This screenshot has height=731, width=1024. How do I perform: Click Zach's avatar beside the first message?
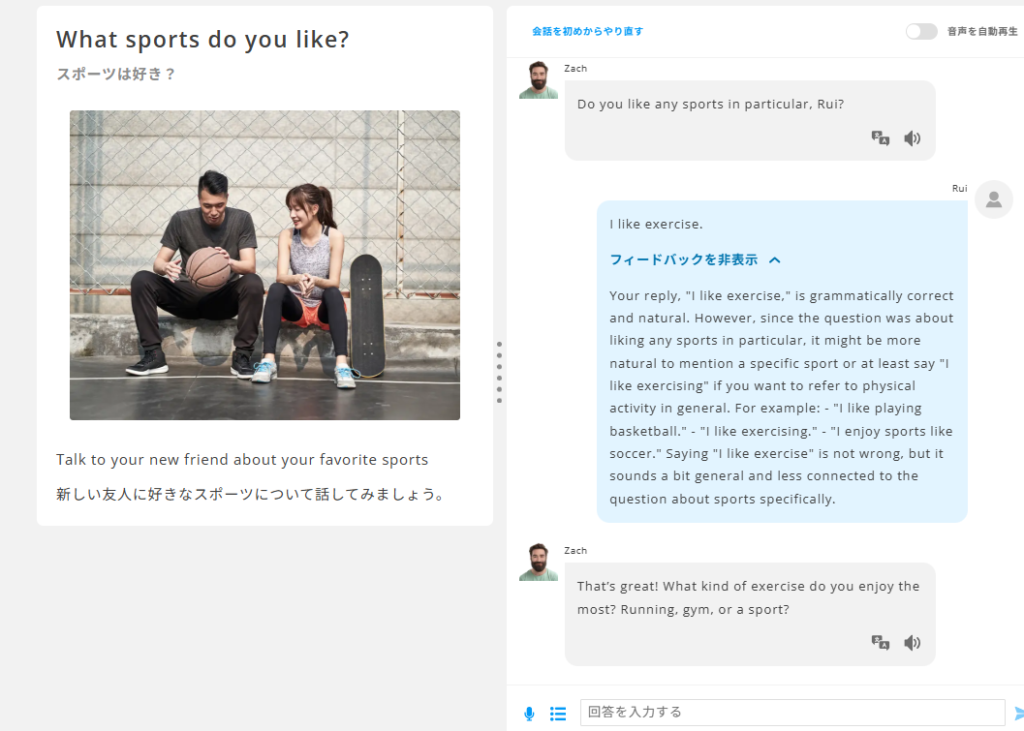[x=538, y=80]
